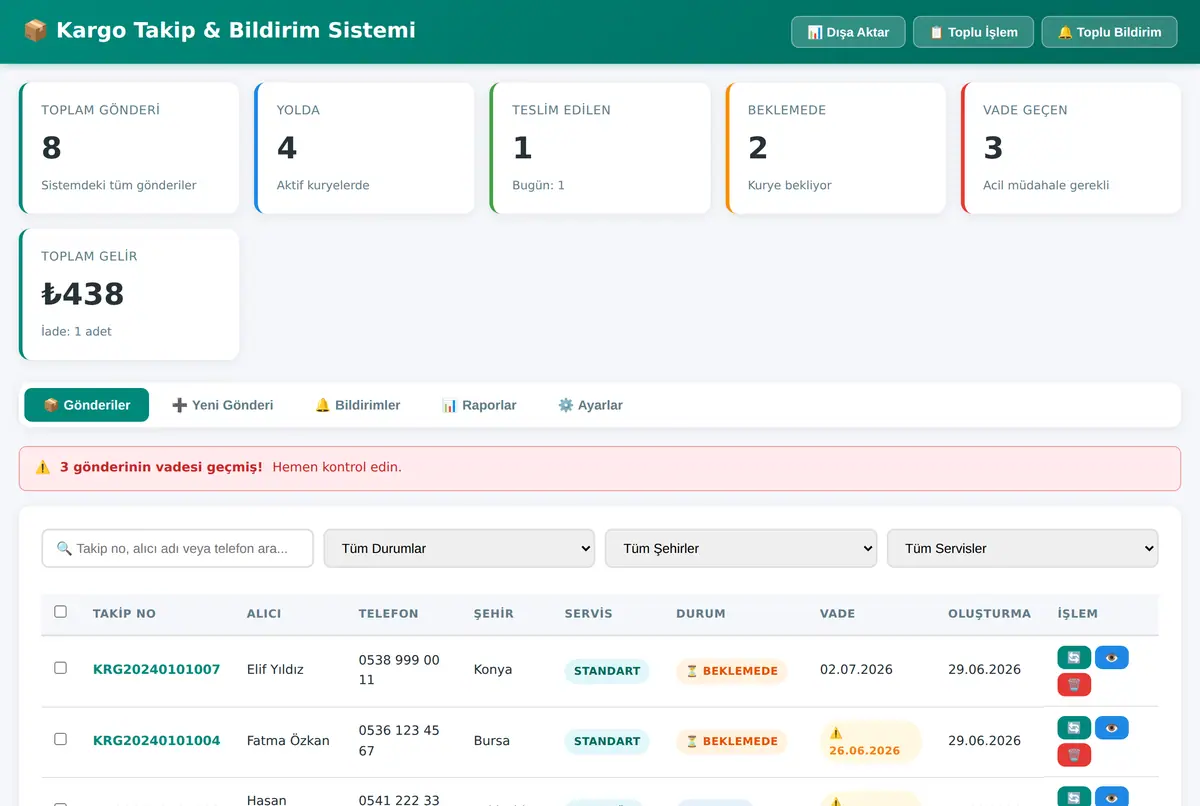Screen dimensions: 1200x806
Task: Click the Toplam Gönderi summary card
Action: click(x=129, y=148)
